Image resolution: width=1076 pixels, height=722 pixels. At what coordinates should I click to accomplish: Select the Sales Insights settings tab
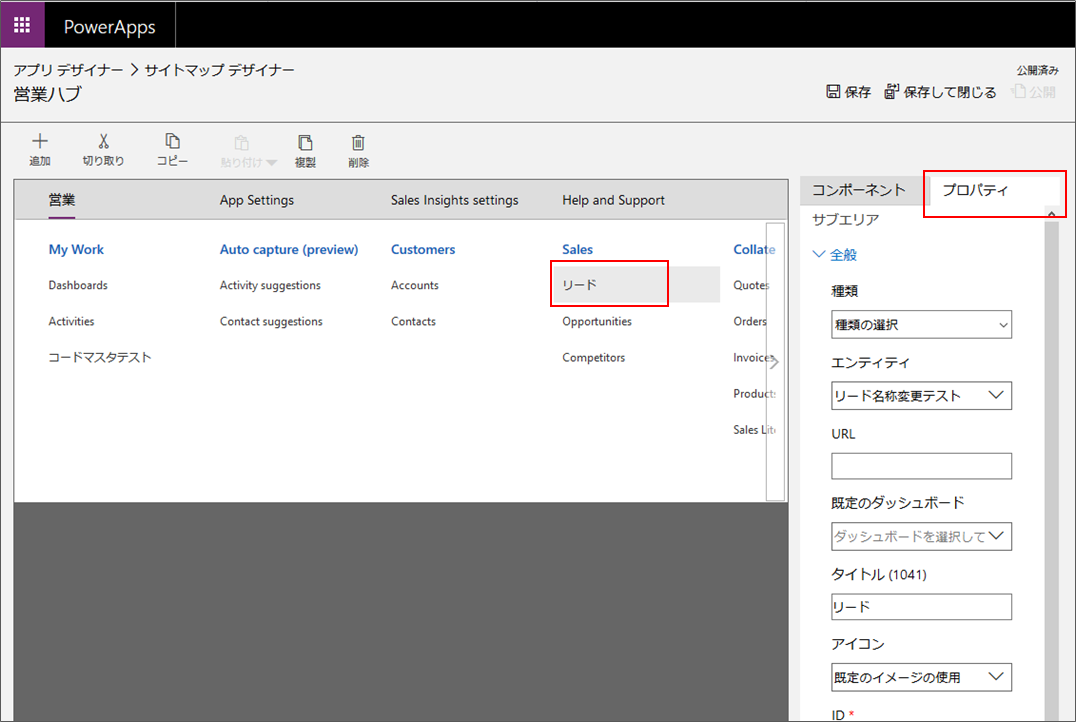(454, 200)
